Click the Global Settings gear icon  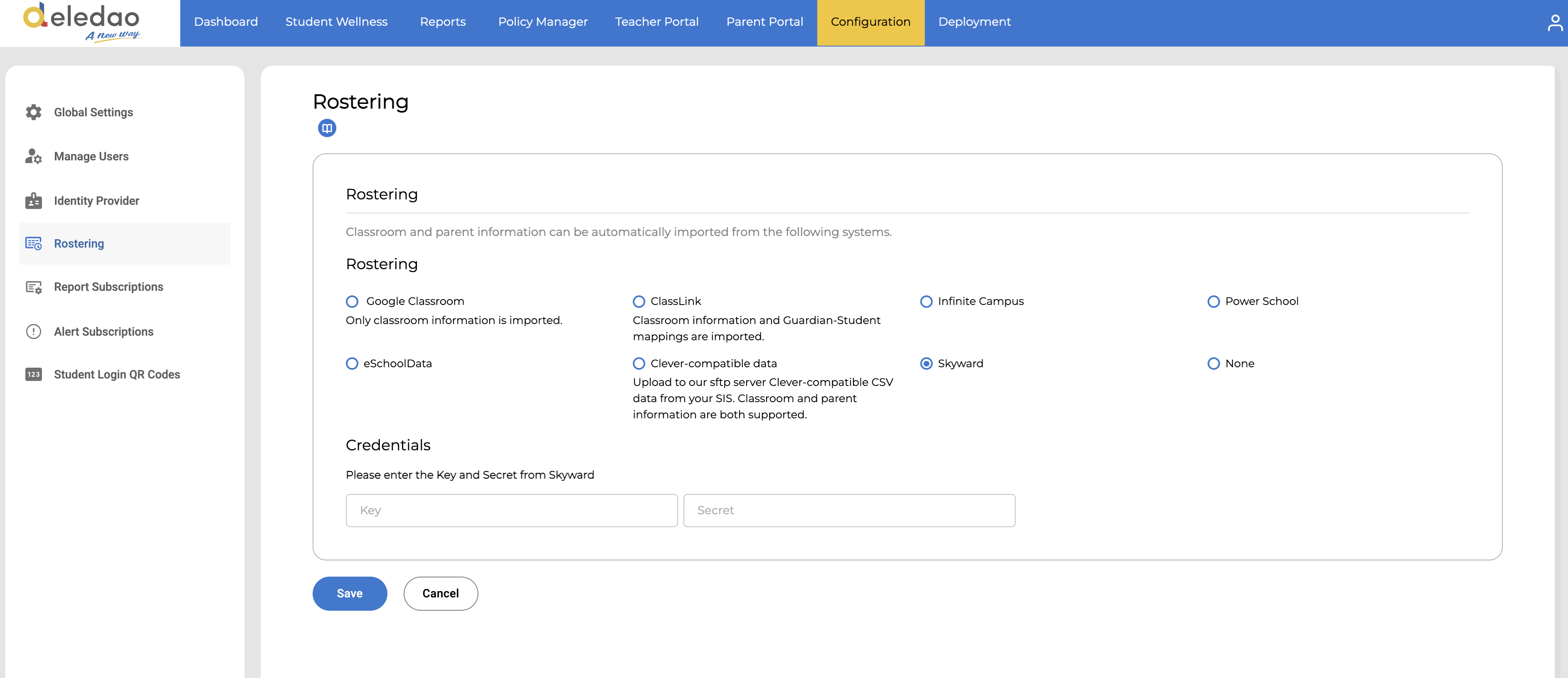[x=34, y=112]
